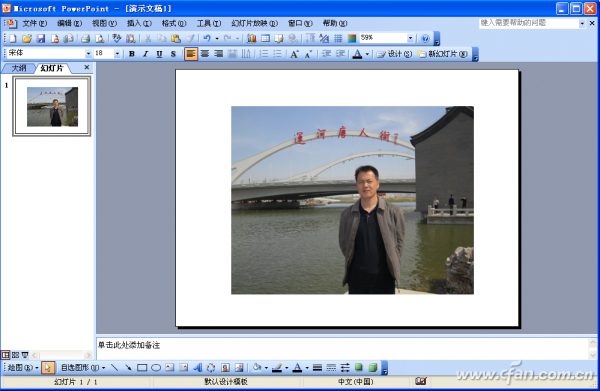Image resolution: width=600 pixels, height=391 pixels.
Task: Toggle the Select Objects pointer tool
Action: [x=48, y=368]
